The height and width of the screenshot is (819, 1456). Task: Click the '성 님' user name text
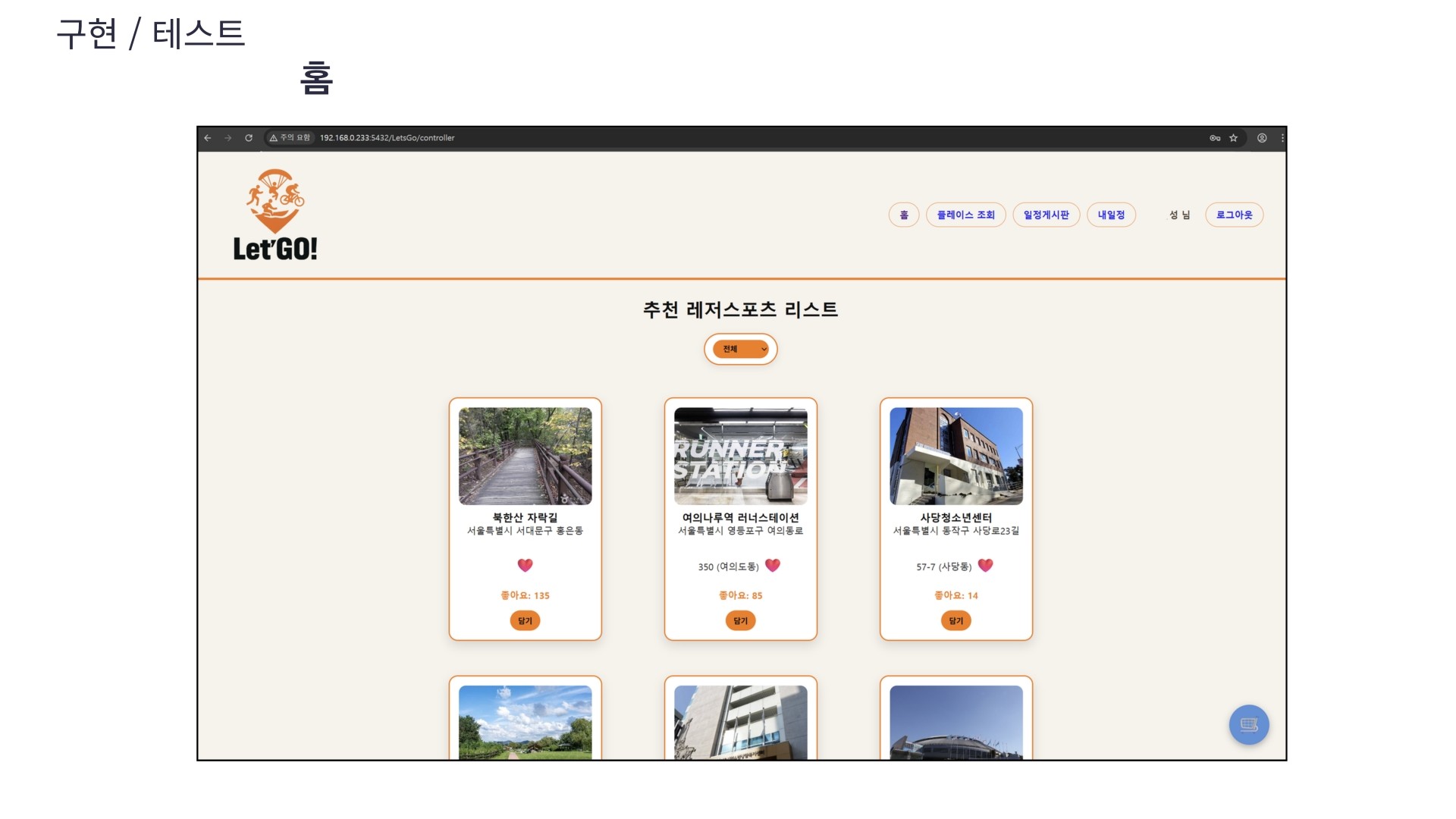[1179, 215]
